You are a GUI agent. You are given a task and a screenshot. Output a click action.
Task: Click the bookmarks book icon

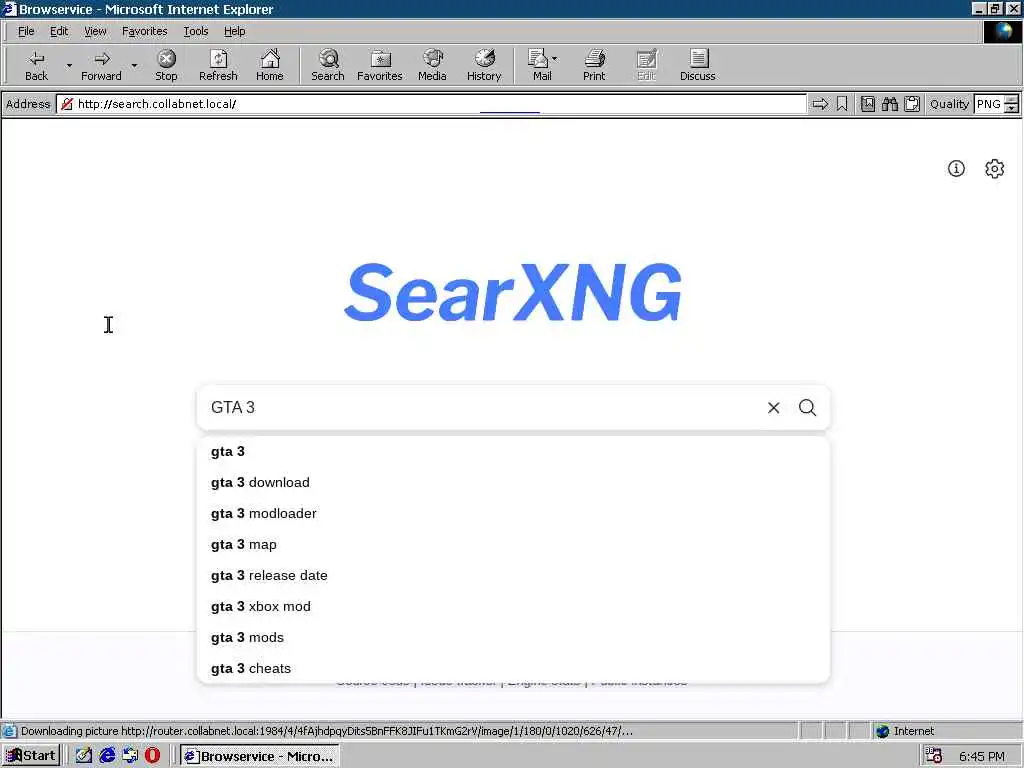click(x=867, y=104)
